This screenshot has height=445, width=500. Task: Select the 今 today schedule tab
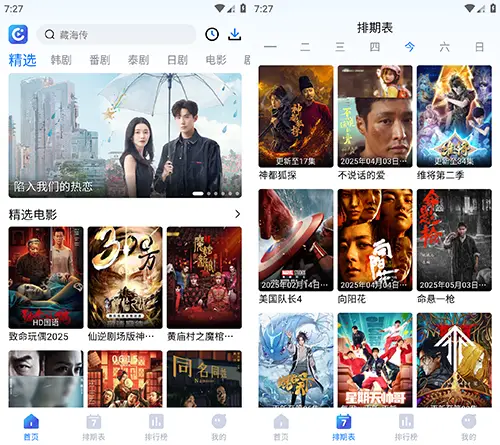(x=410, y=47)
